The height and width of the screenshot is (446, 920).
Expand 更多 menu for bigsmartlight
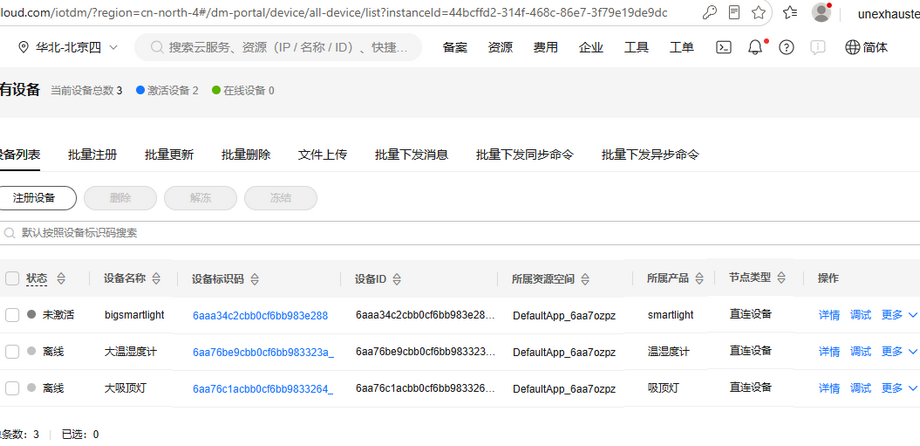[x=899, y=315]
